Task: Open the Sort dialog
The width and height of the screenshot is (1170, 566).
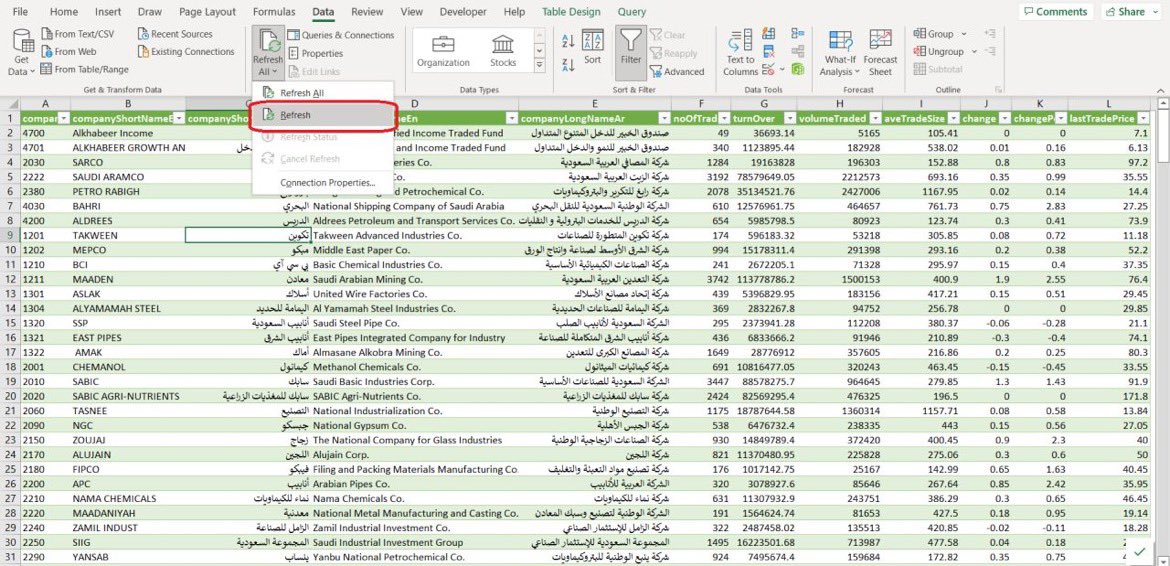Action: 592,47
